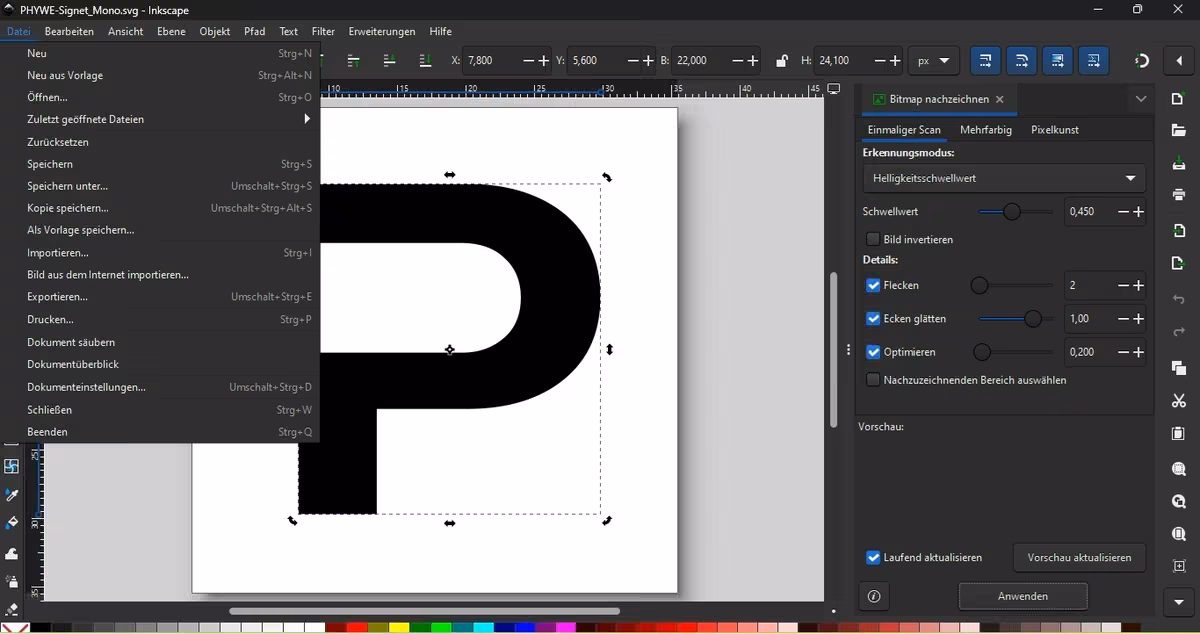Toggle move gradients with objects button

pyautogui.click(x=1057, y=61)
